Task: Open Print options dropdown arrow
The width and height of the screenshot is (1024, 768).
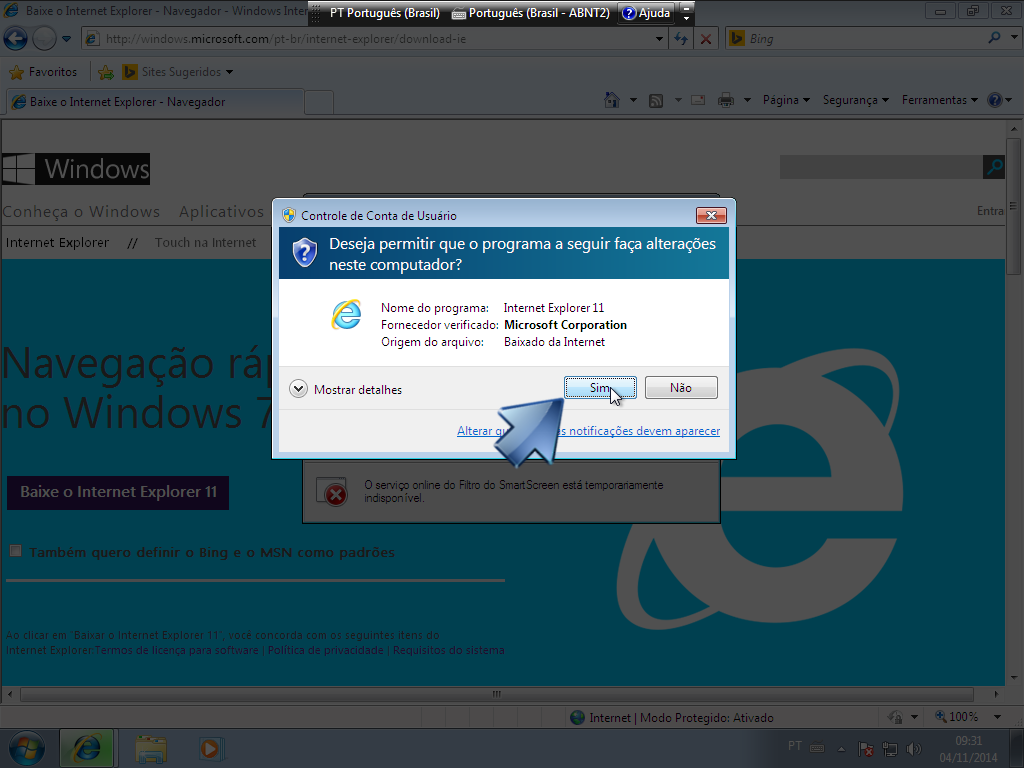Action: point(747,100)
